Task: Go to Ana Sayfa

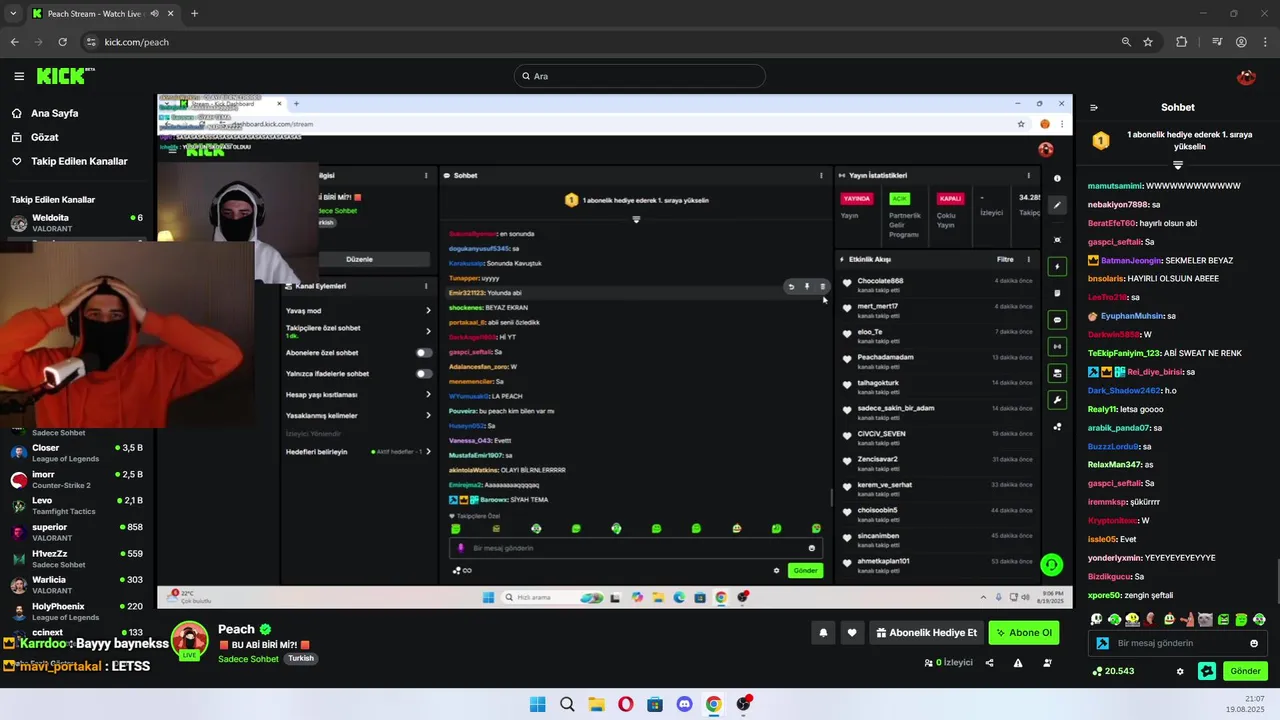Action: [54, 113]
